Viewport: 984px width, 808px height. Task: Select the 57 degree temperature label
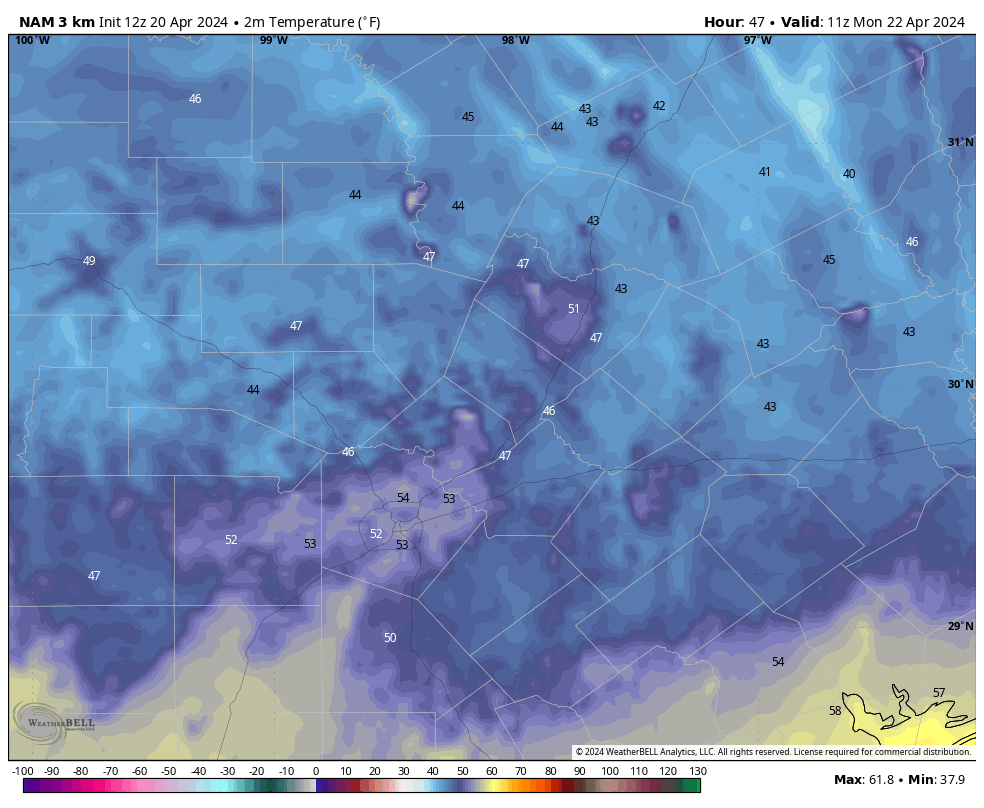(x=939, y=693)
